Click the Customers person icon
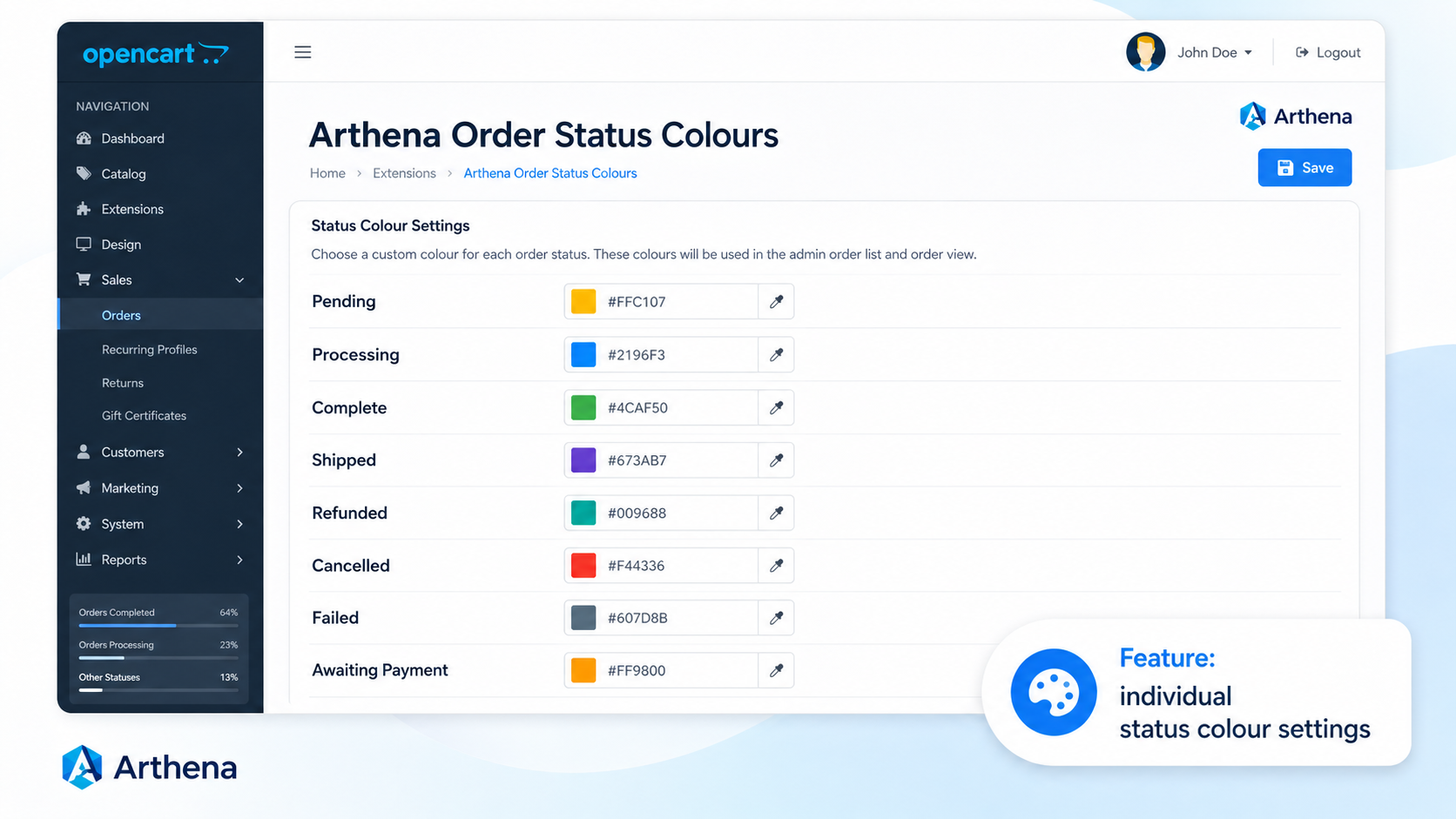 (84, 452)
